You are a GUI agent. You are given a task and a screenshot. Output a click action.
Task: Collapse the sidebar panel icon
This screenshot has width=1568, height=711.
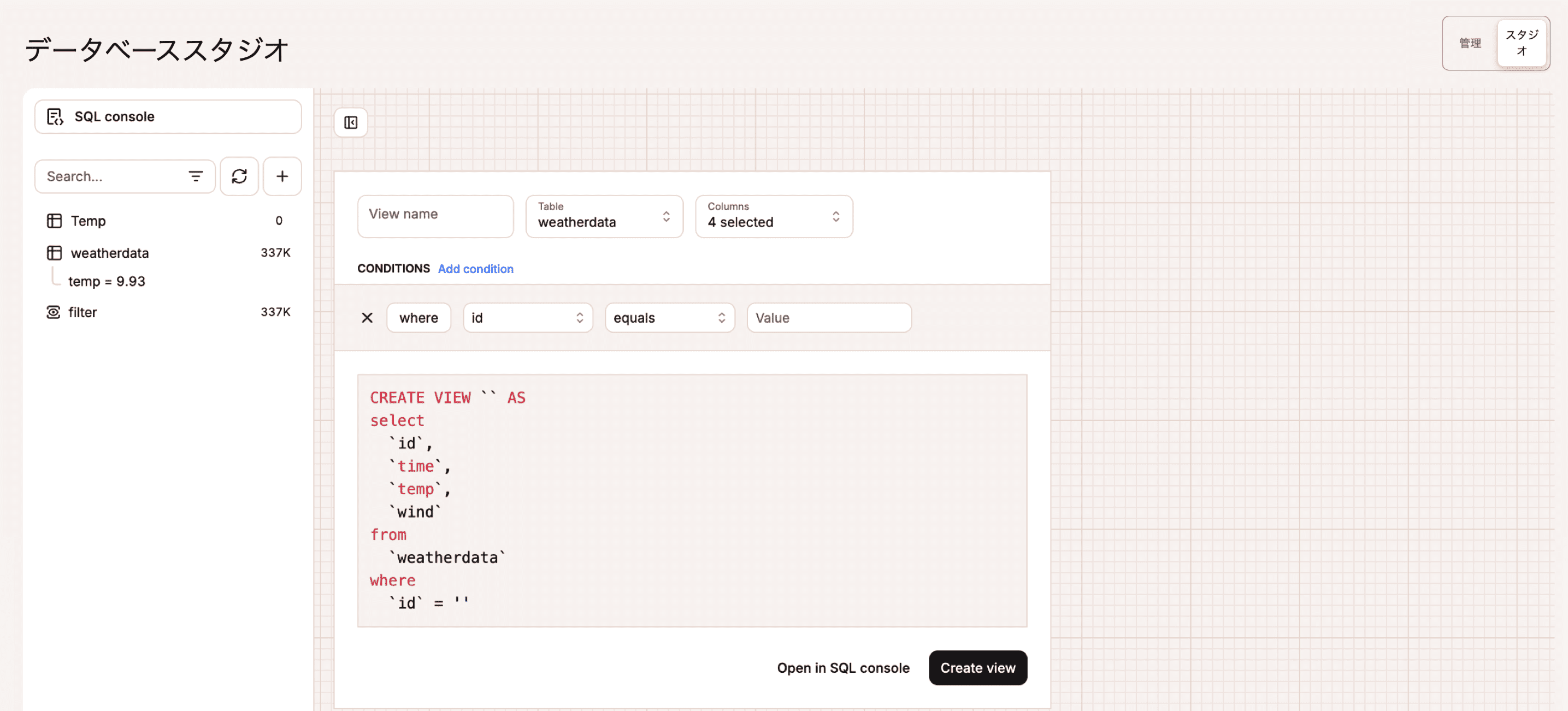pos(351,123)
